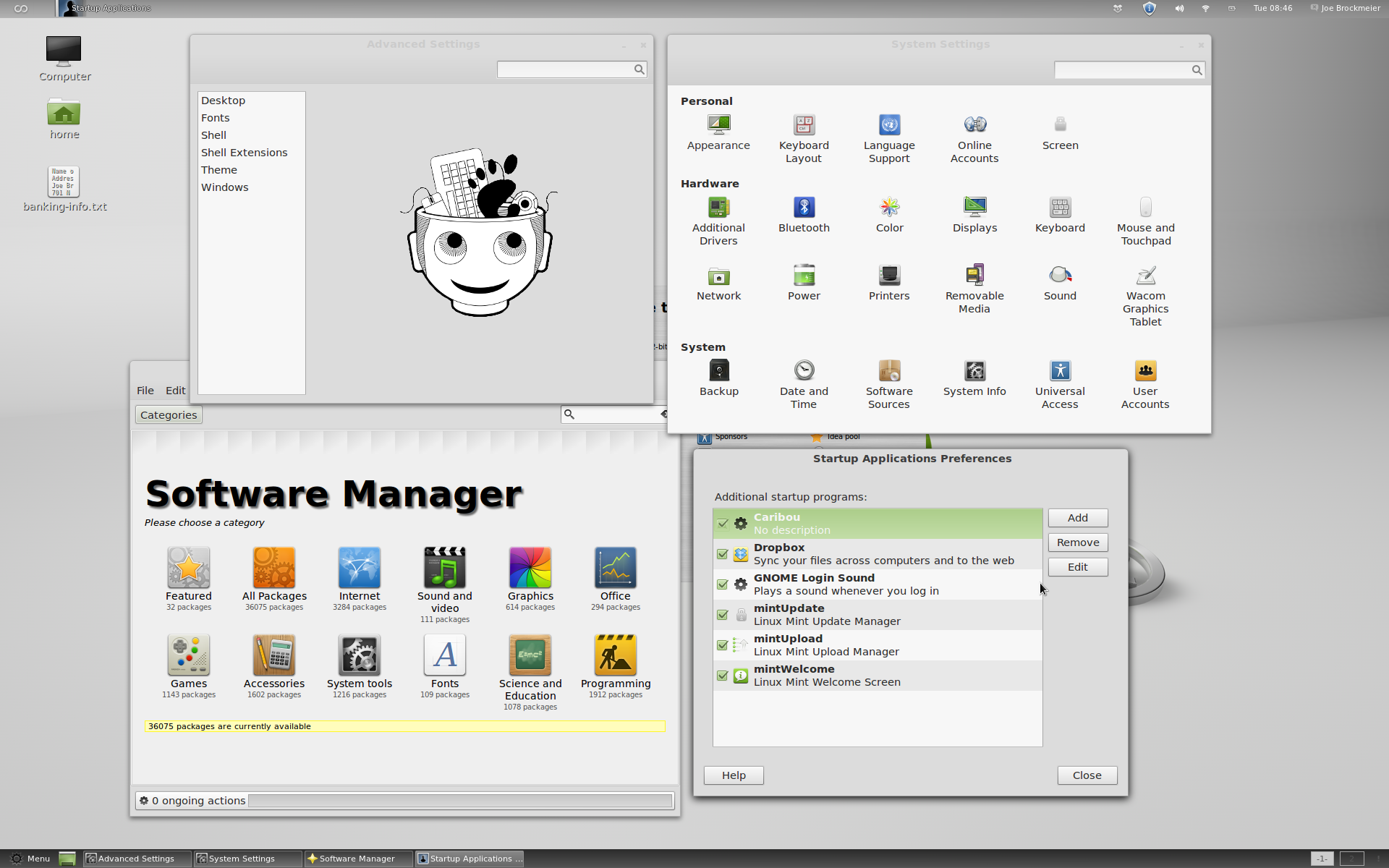Select Shell Extensions in Advanced Settings
Image resolution: width=1389 pixels, height=868 pixels.
point(251,153)
